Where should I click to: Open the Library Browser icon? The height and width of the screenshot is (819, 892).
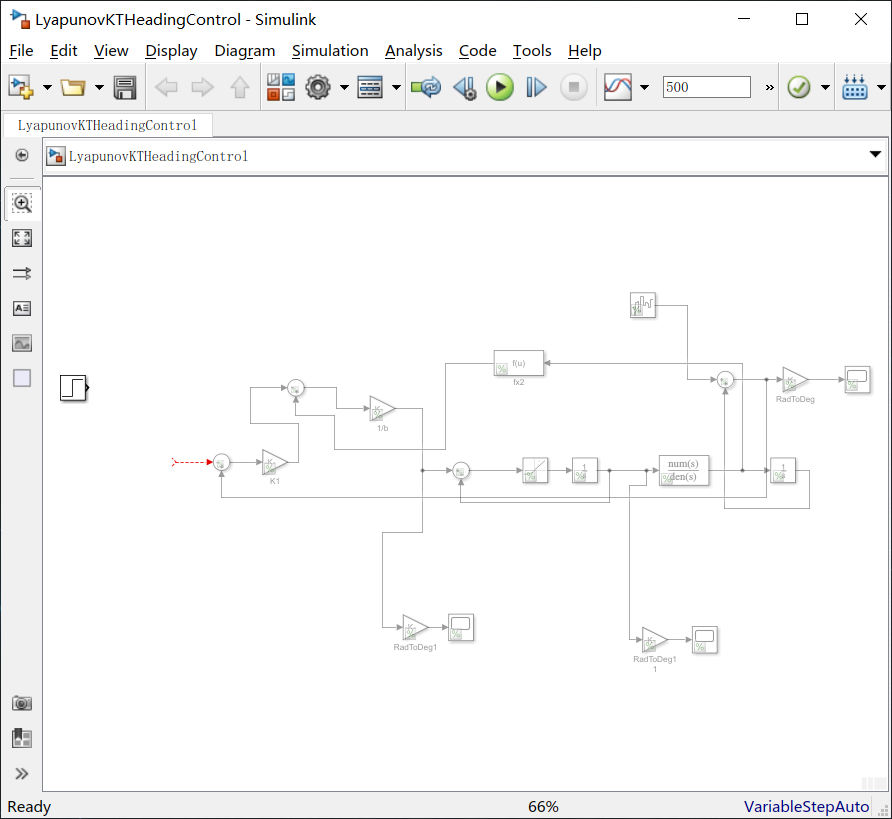click(x=281, y=88)
